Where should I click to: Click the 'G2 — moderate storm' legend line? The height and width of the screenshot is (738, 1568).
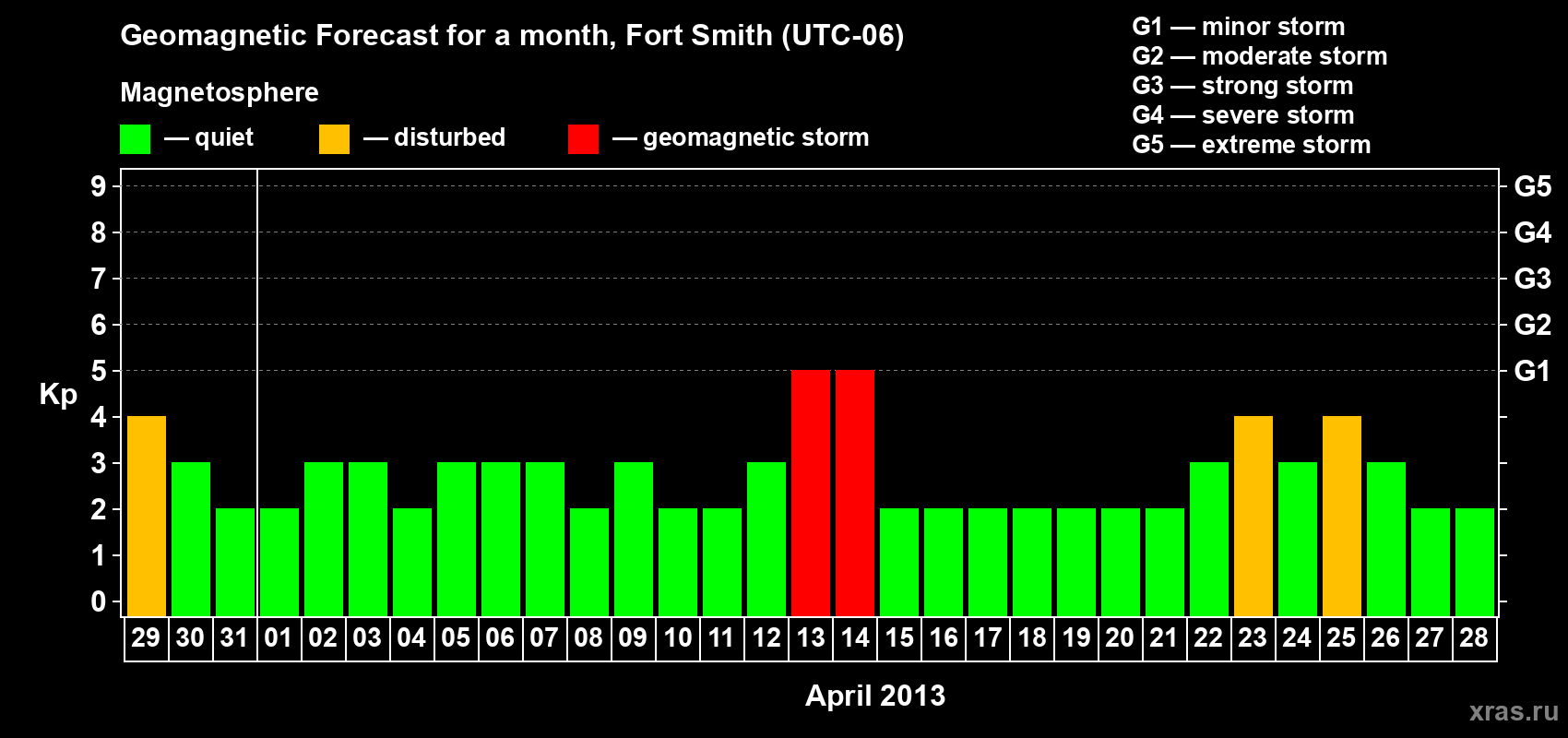(1260, 56)
